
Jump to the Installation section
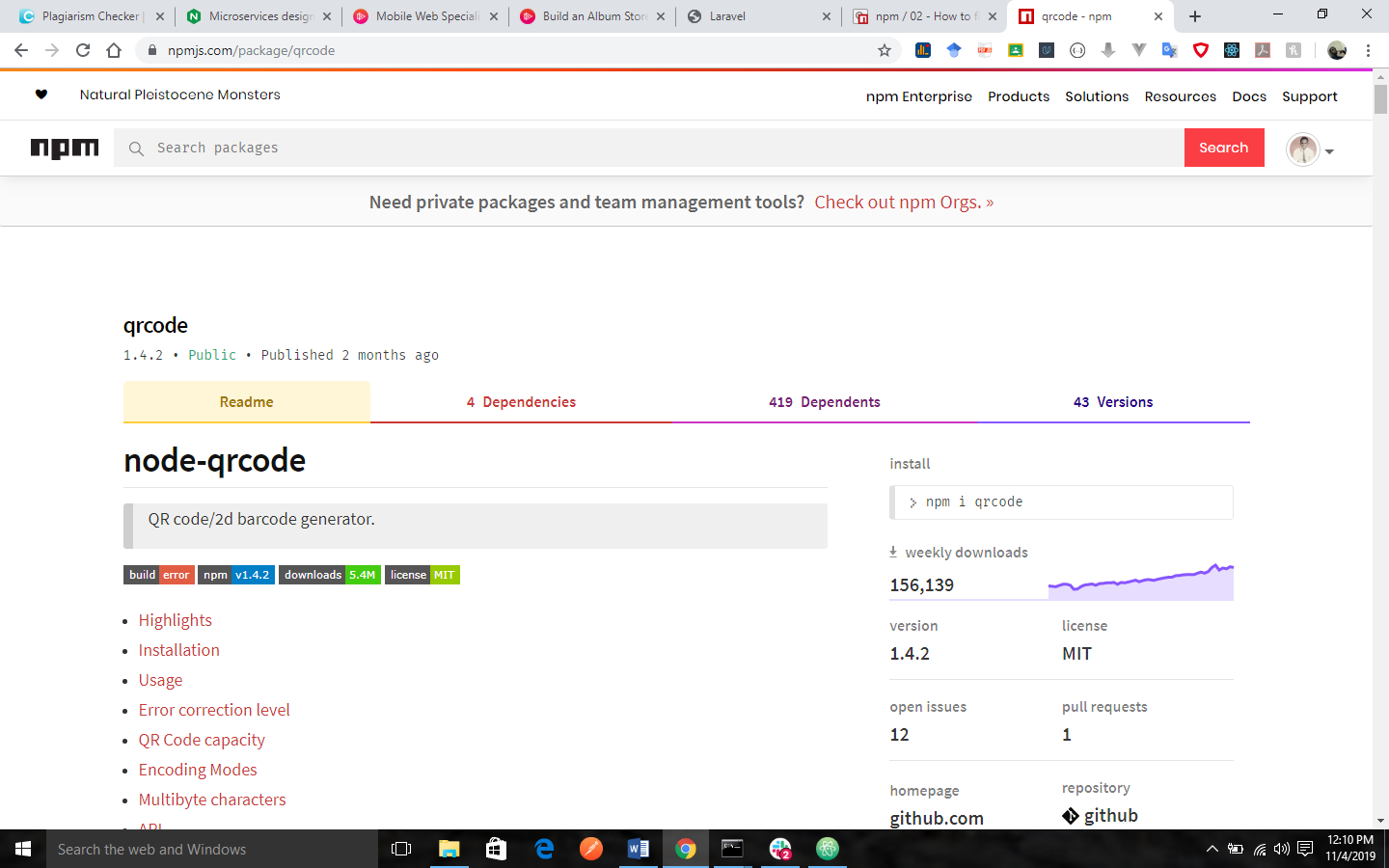tap(179, 650)
